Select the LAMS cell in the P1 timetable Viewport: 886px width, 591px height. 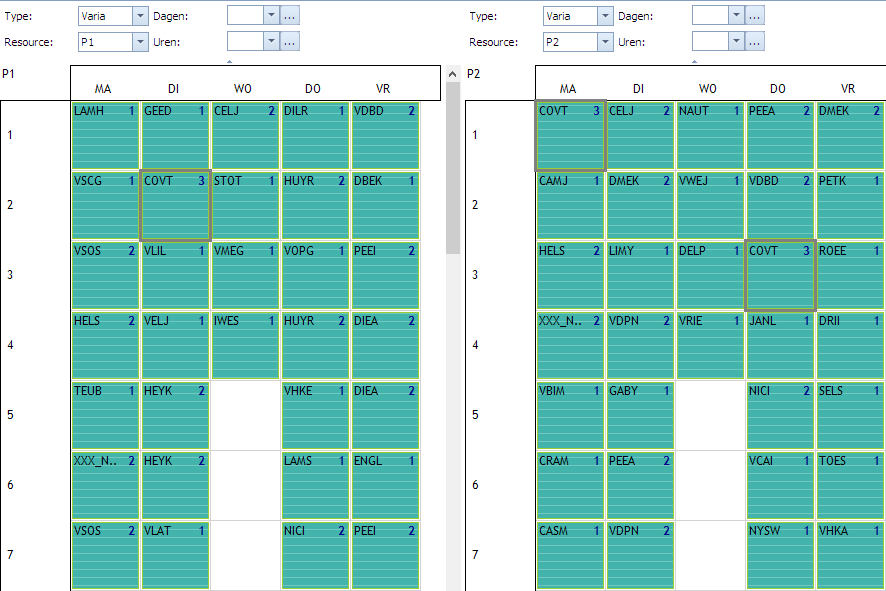point(315,486)
